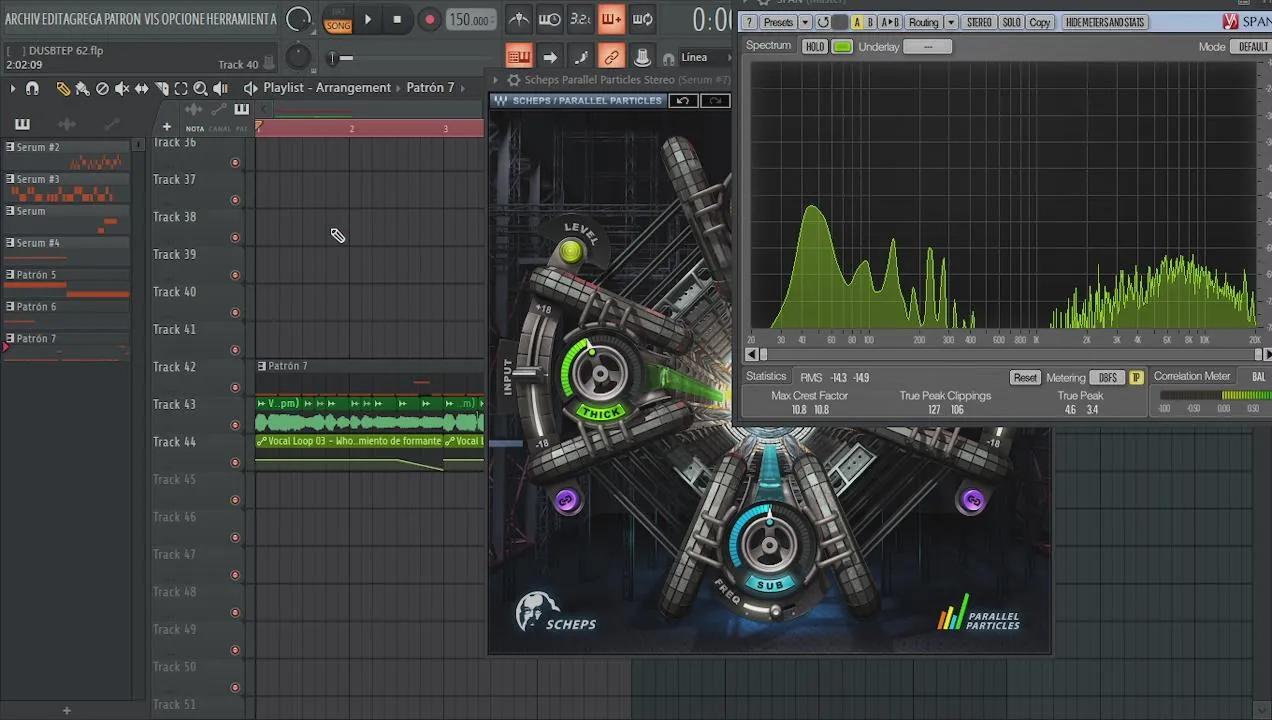Toggle Pat/Song mode switch

click(338, 19)
